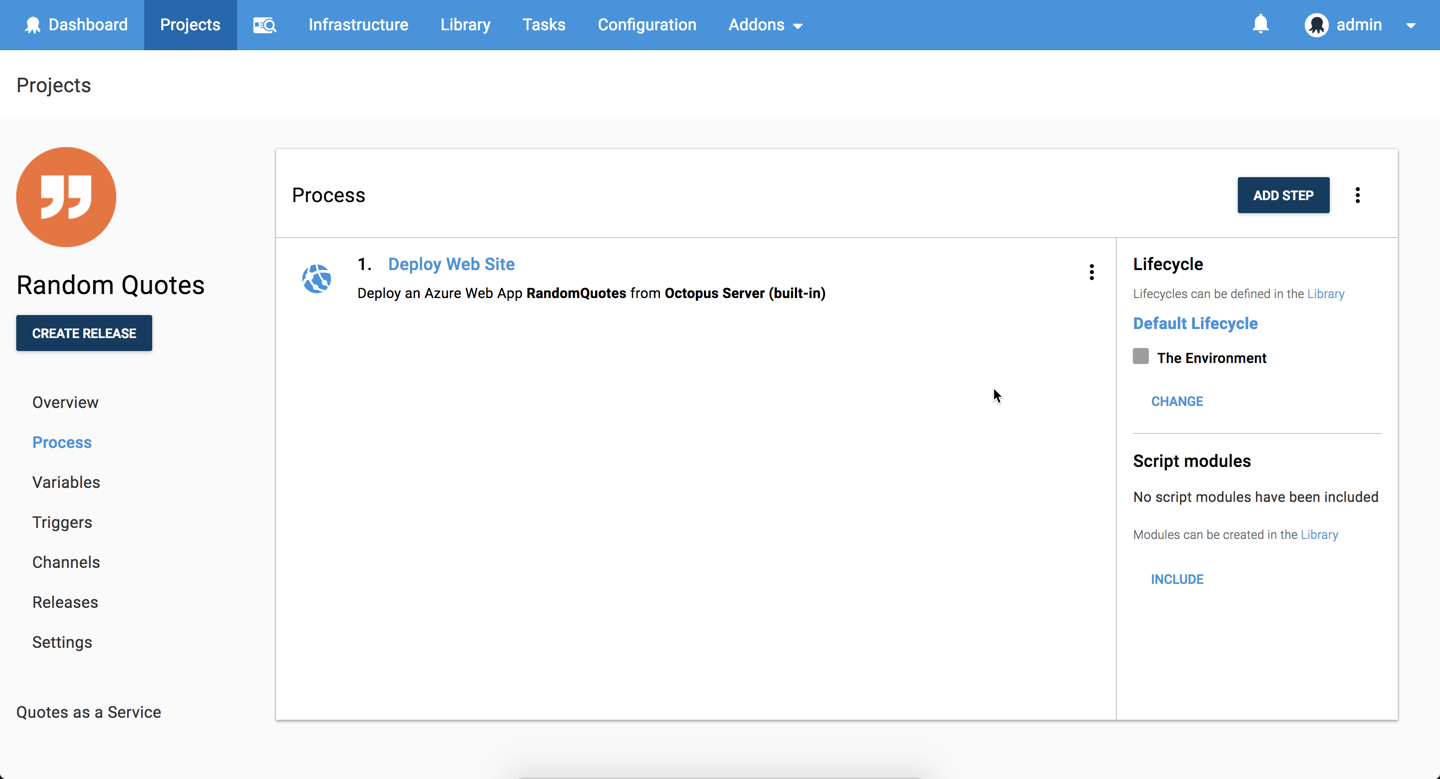Open the Configuration menu
This screenshot has width=1440, height=779.
coord(646,24)
